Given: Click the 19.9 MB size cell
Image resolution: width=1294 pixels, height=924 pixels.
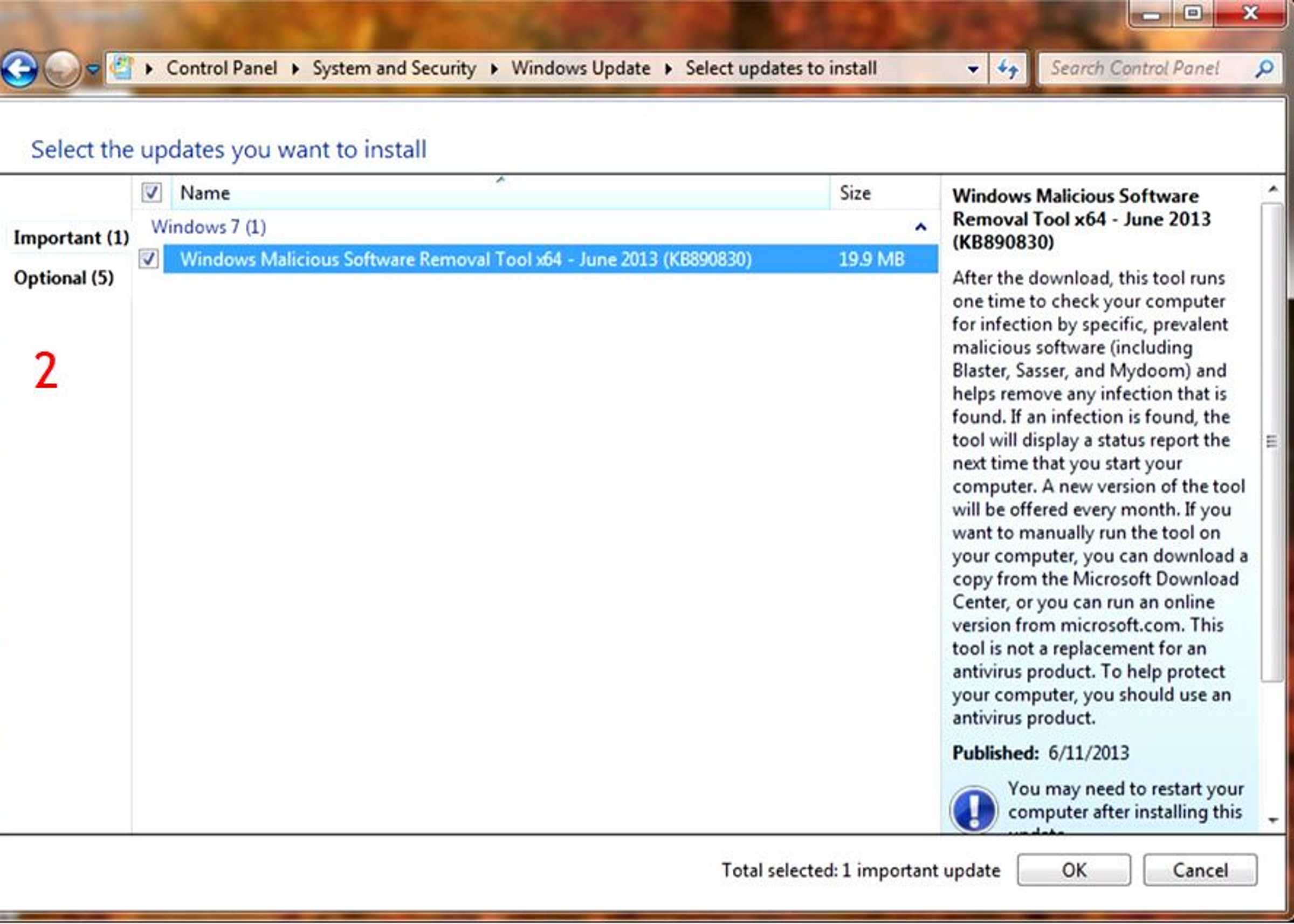Looking at the screenshot, I should click(871, 259).
